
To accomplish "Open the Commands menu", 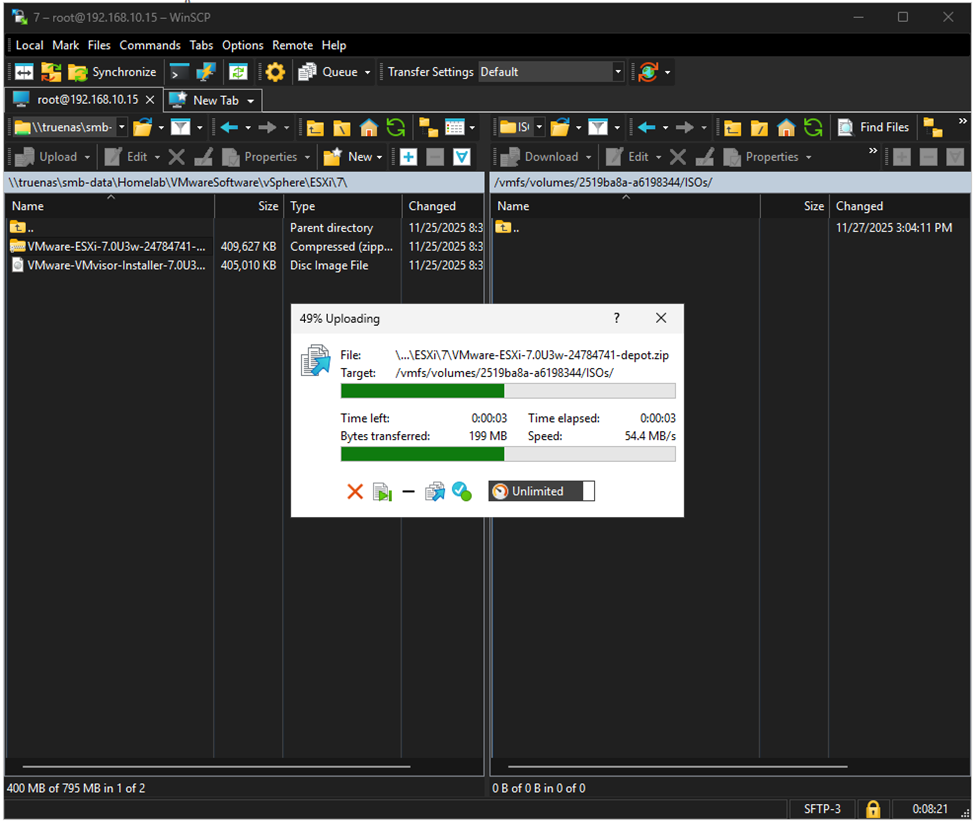I will pos(150,45).
